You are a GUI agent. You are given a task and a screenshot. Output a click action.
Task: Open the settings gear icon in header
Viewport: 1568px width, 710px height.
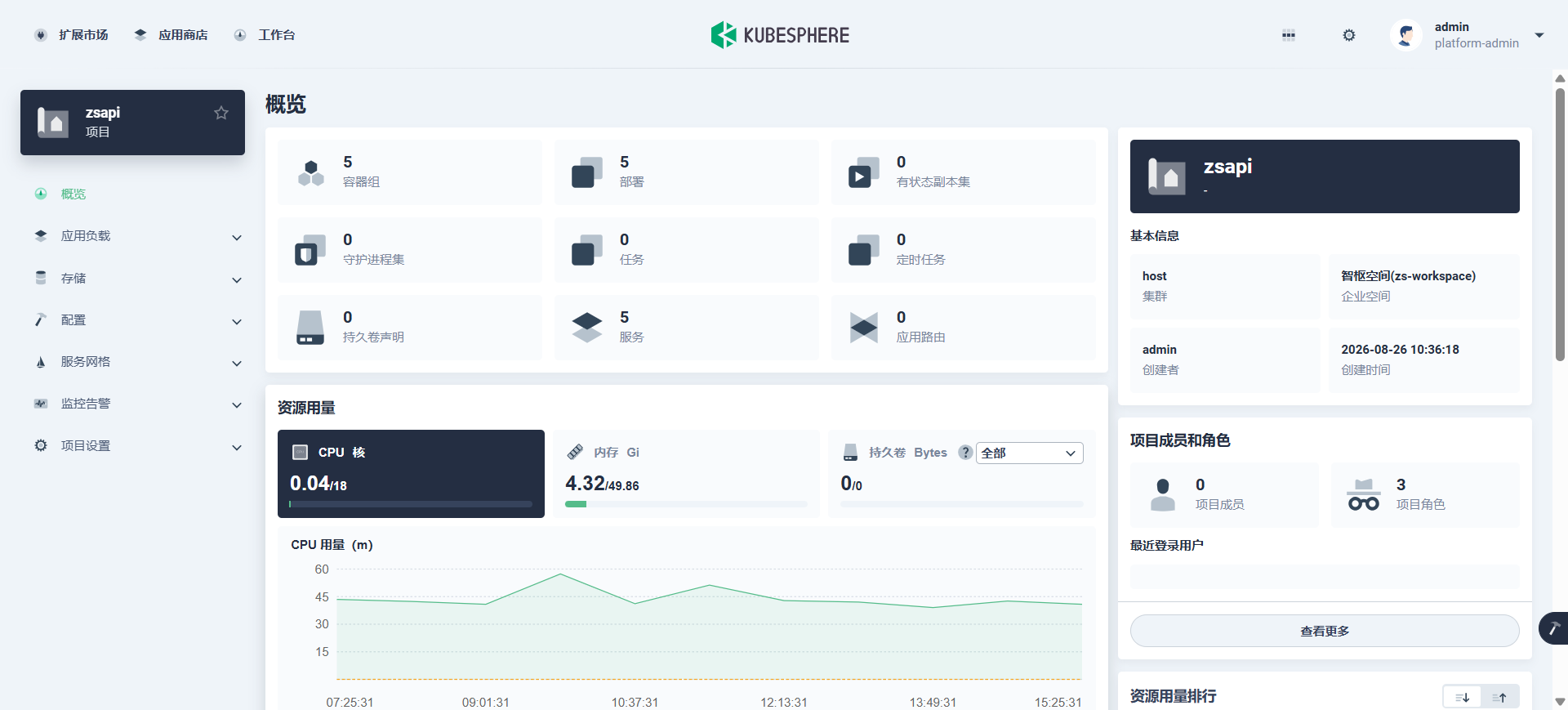pos(1349,35)
